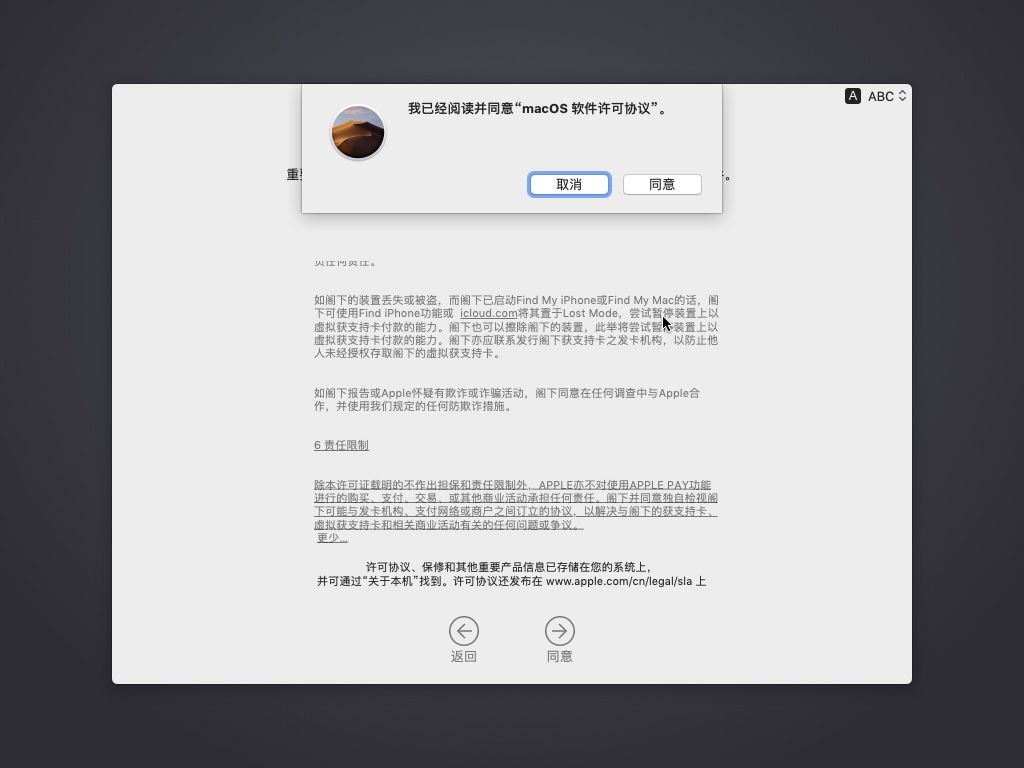
Task: Collapse the text using the "更少..." link
Action: click(x=332, y=538)
